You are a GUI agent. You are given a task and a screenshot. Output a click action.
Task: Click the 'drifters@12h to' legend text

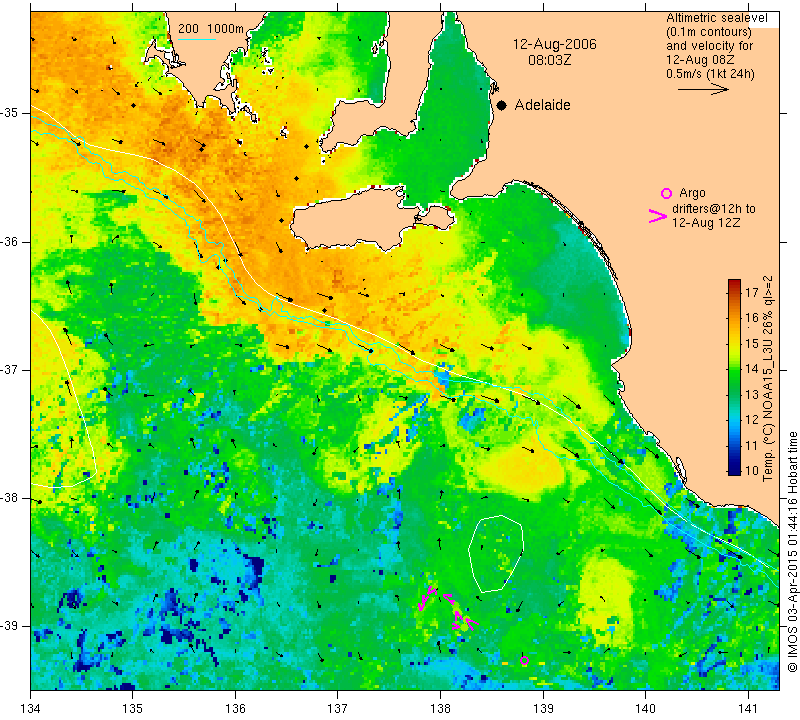click(x=713, y=209)
